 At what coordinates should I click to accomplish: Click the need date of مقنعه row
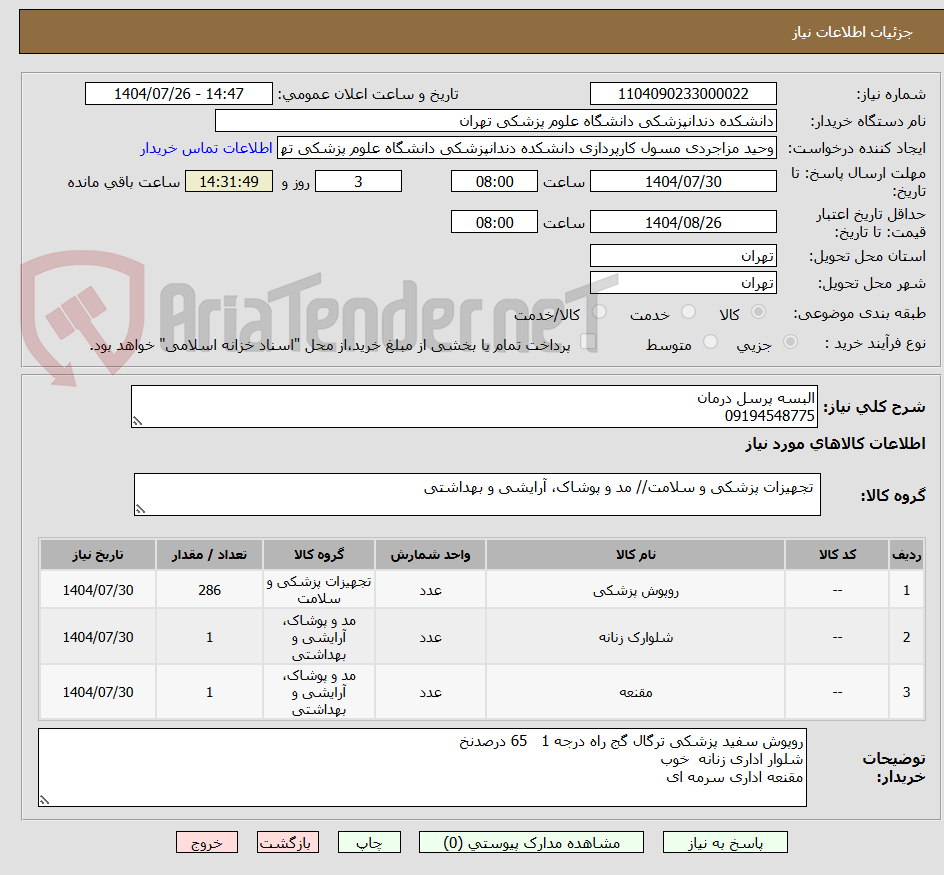[x=98, y=692]
